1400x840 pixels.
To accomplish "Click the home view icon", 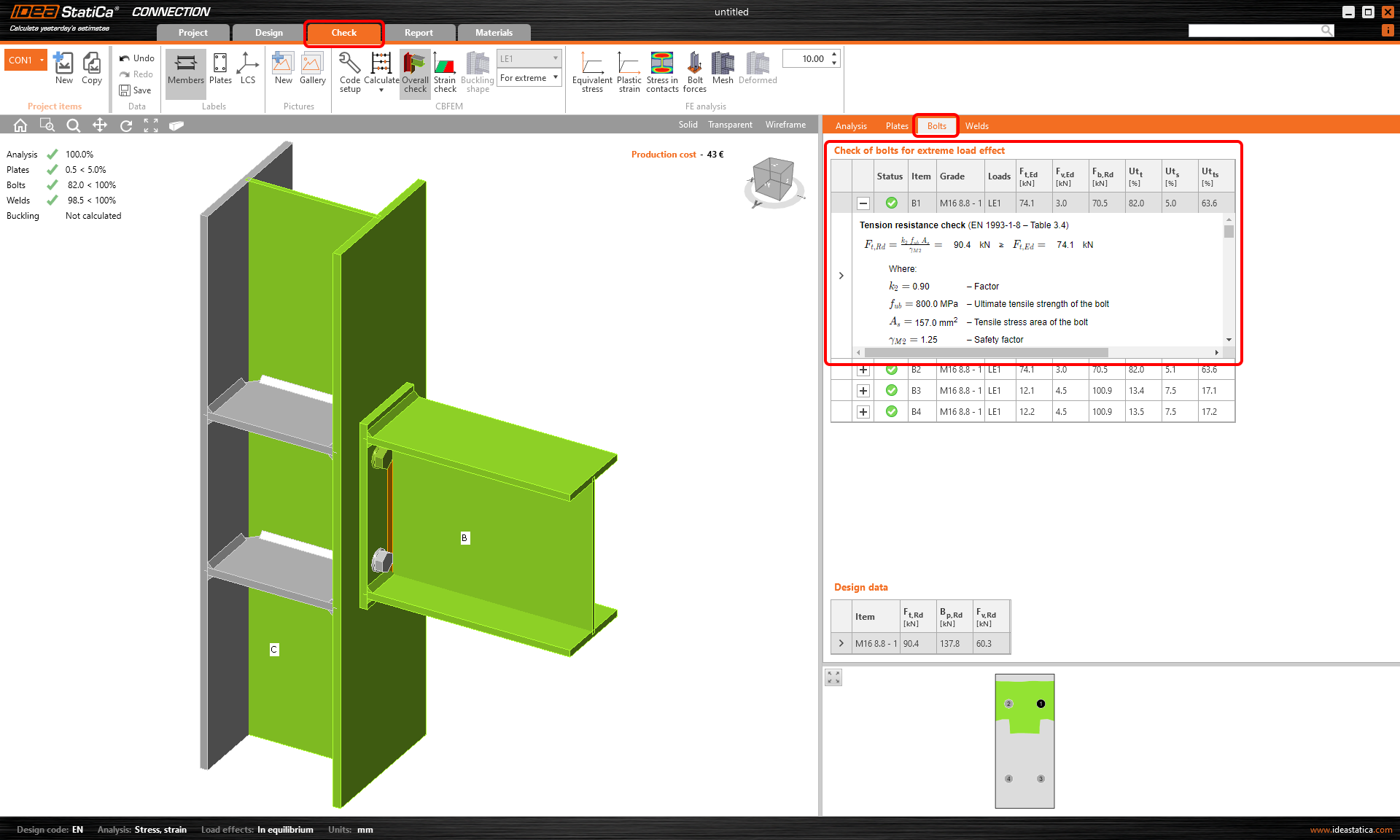I will [20, 125].
